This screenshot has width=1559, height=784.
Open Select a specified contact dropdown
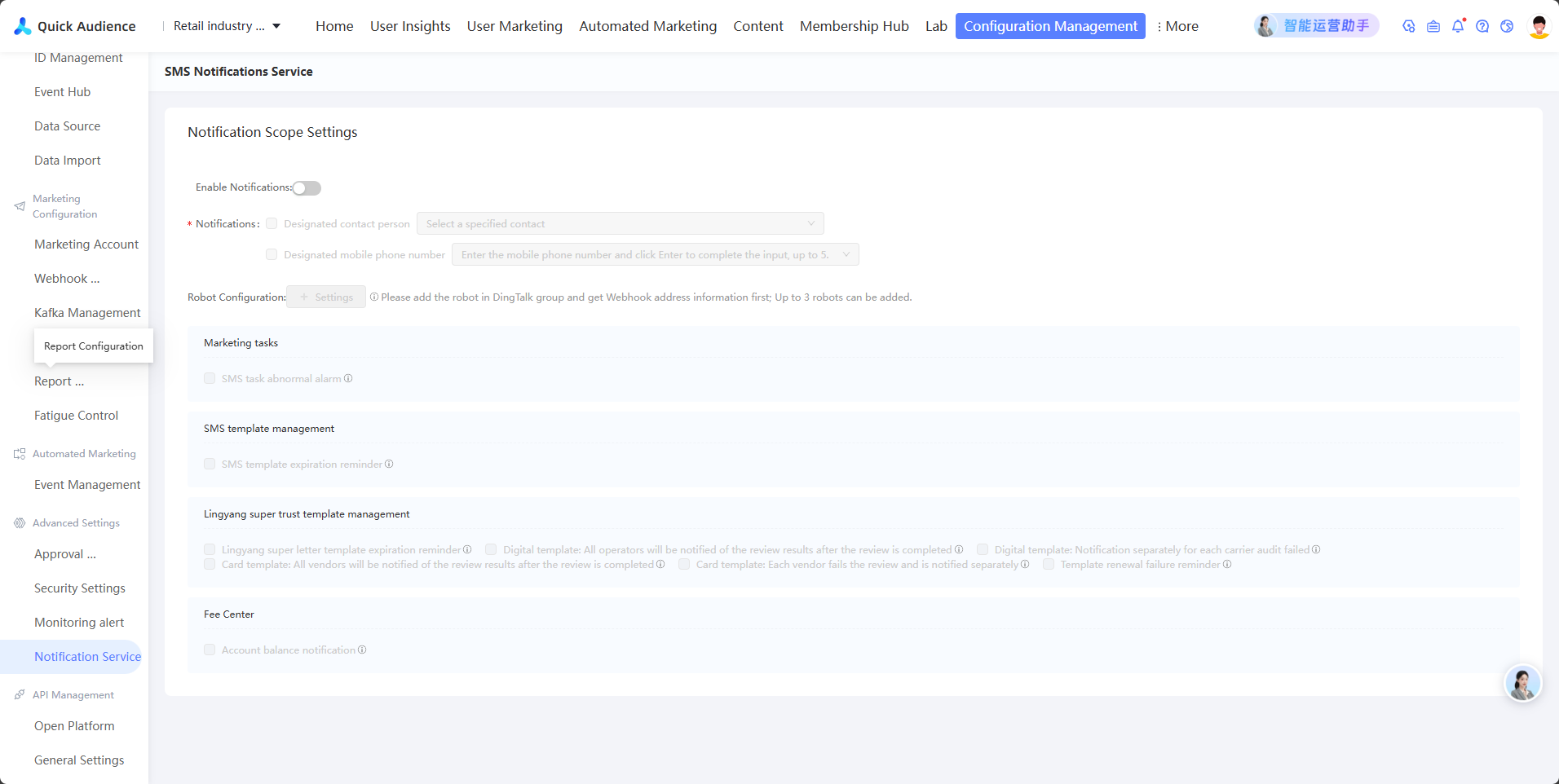click(621, 223)
